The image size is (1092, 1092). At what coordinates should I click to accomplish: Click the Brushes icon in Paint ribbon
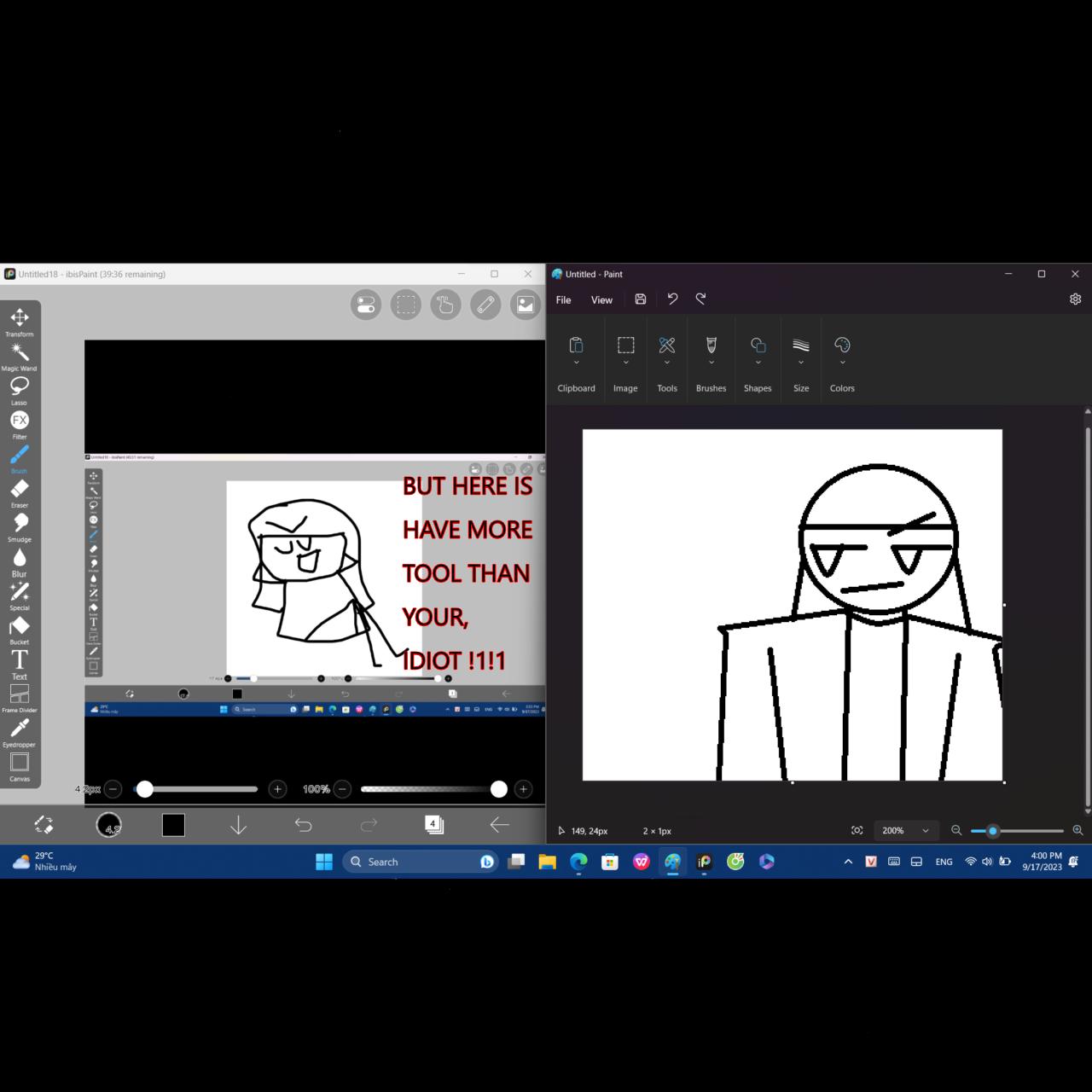pos(711,346)
